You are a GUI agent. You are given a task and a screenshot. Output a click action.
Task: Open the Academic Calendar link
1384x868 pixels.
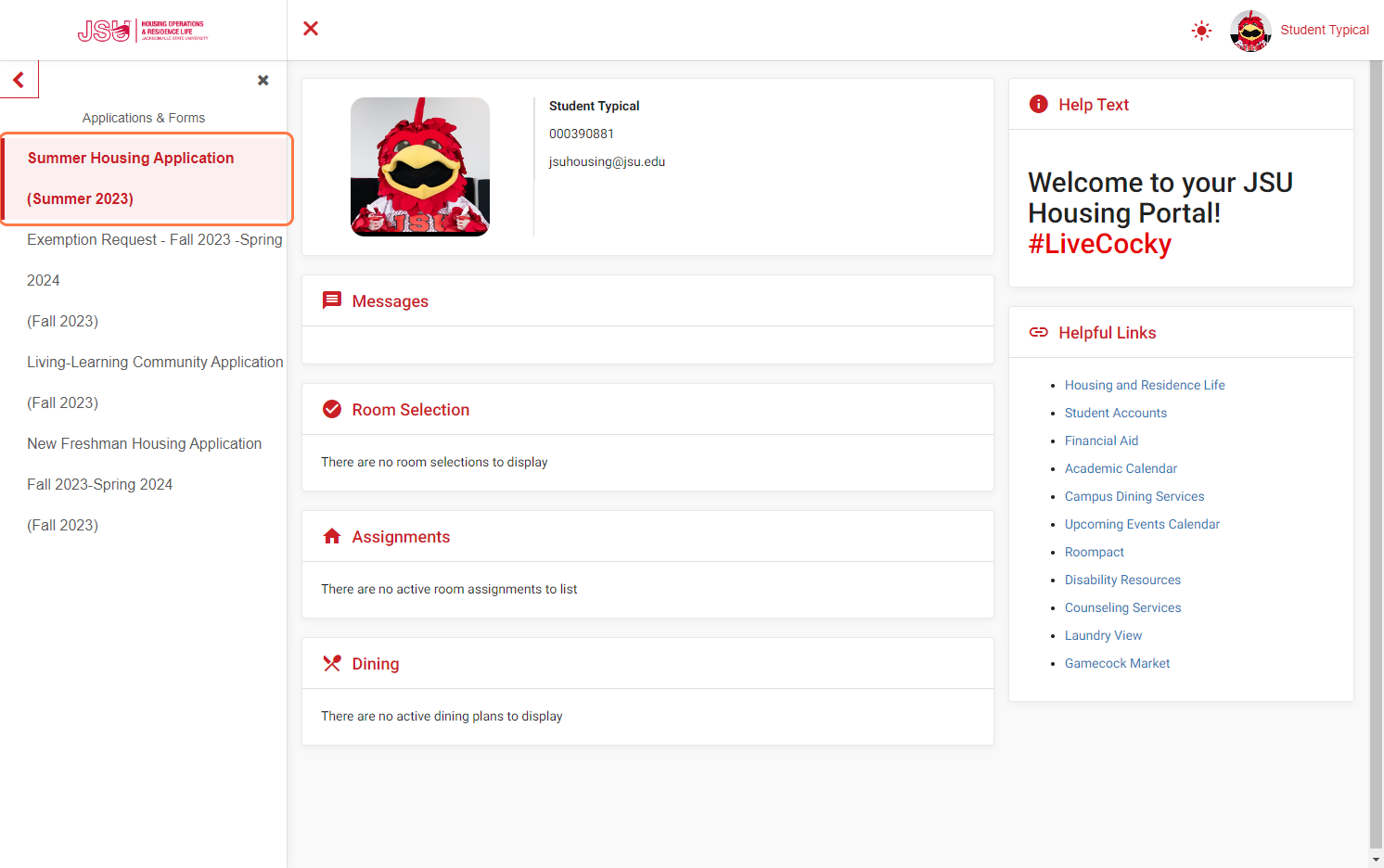1121,468
